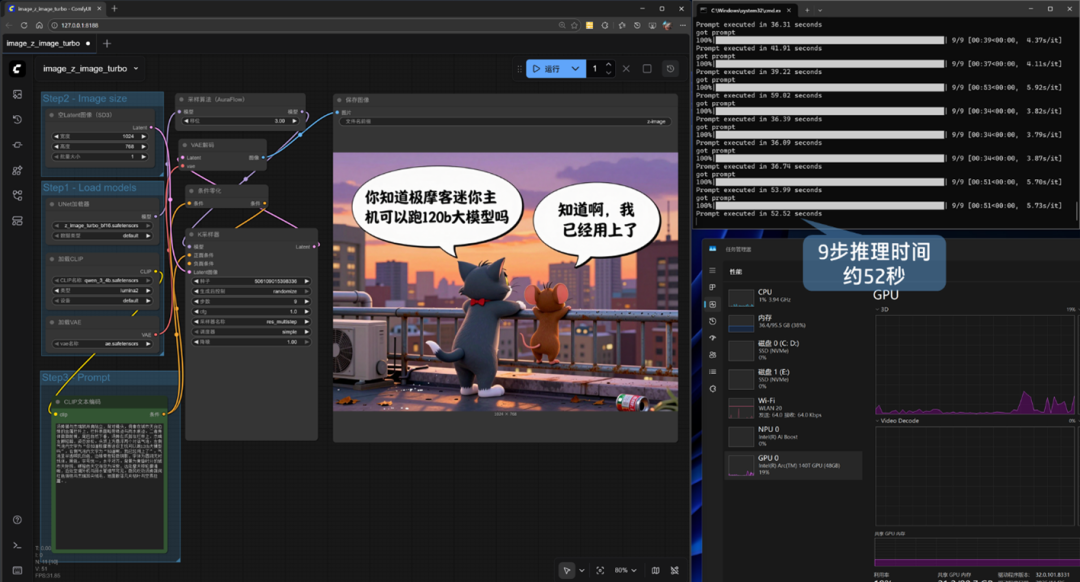Viewport: 1080px width, 582px height.
Task: Fit the canvas view to nodes
Action: coord(600,570)
